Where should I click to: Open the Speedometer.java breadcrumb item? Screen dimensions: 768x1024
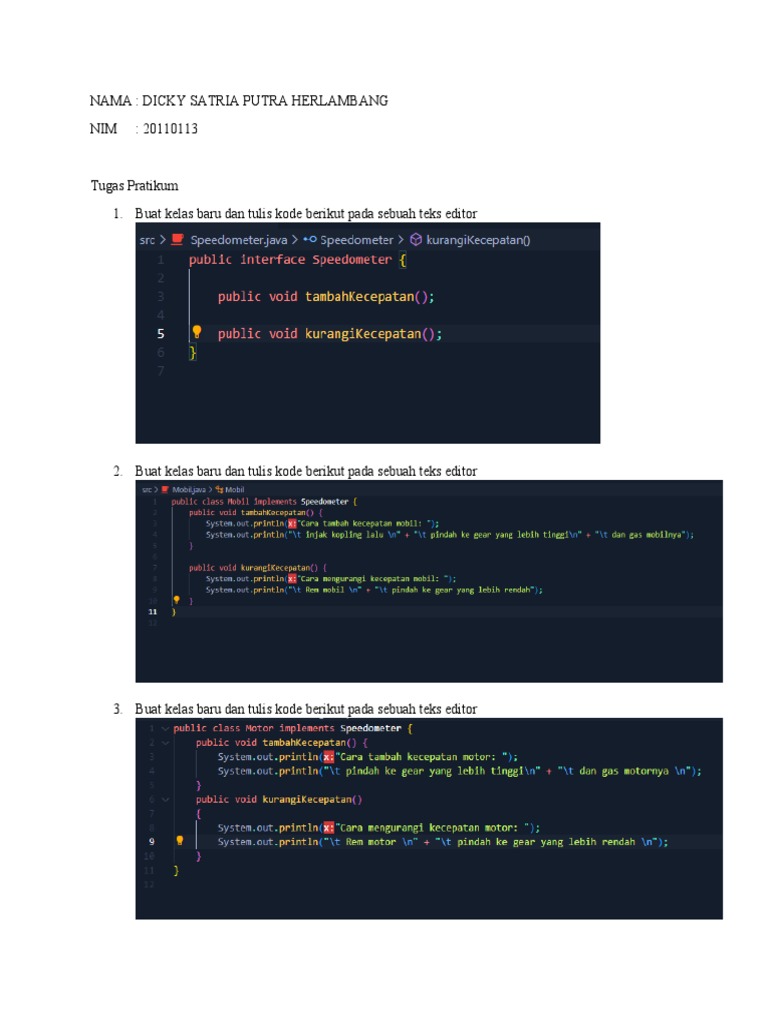pyautogui.click(x=238, y=240)
